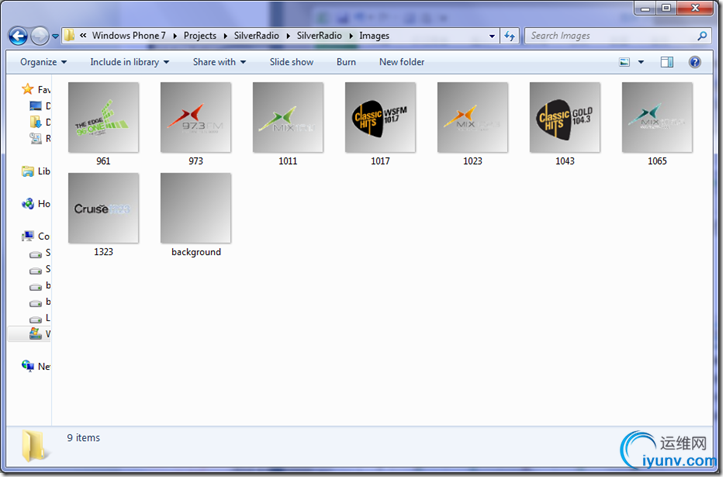
Task: Open the recent locations dropdown arrow
Action: point(55,36)
